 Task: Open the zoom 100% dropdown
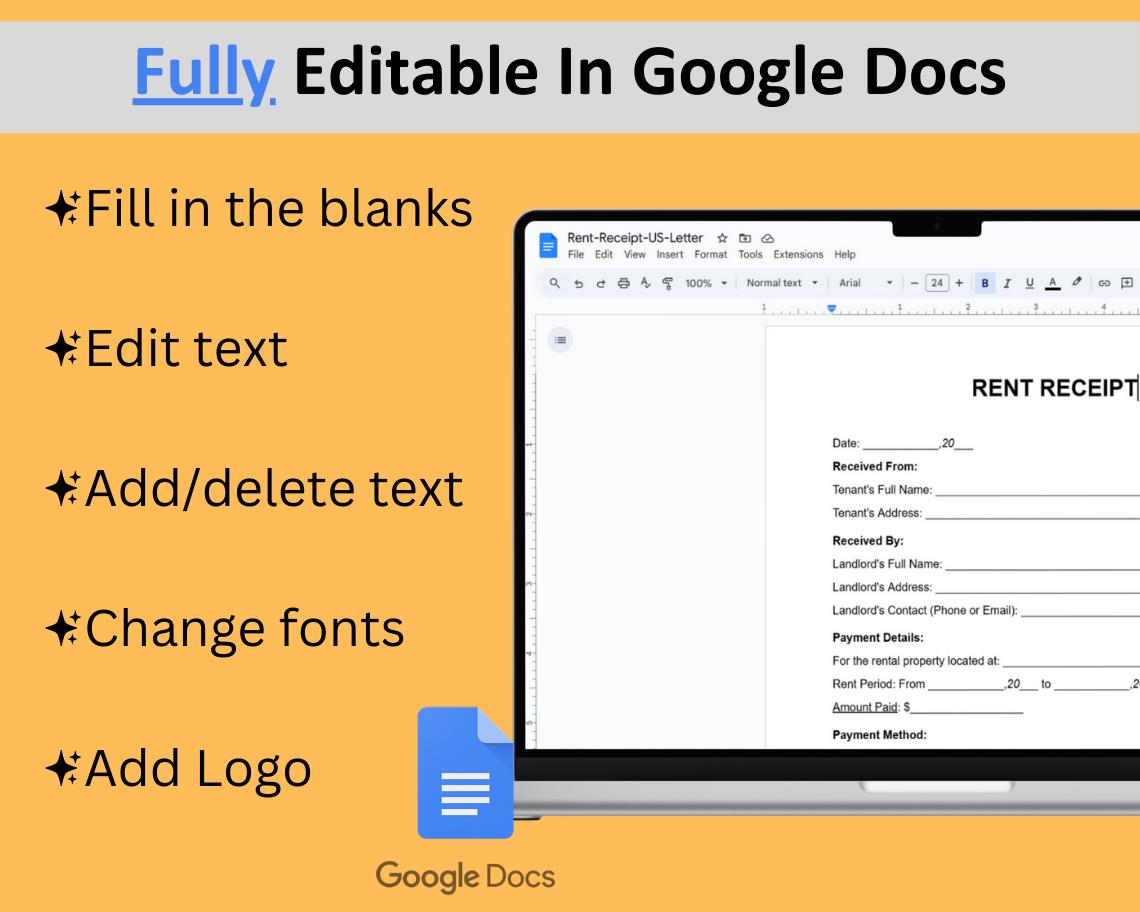click(x=705, y=283)
